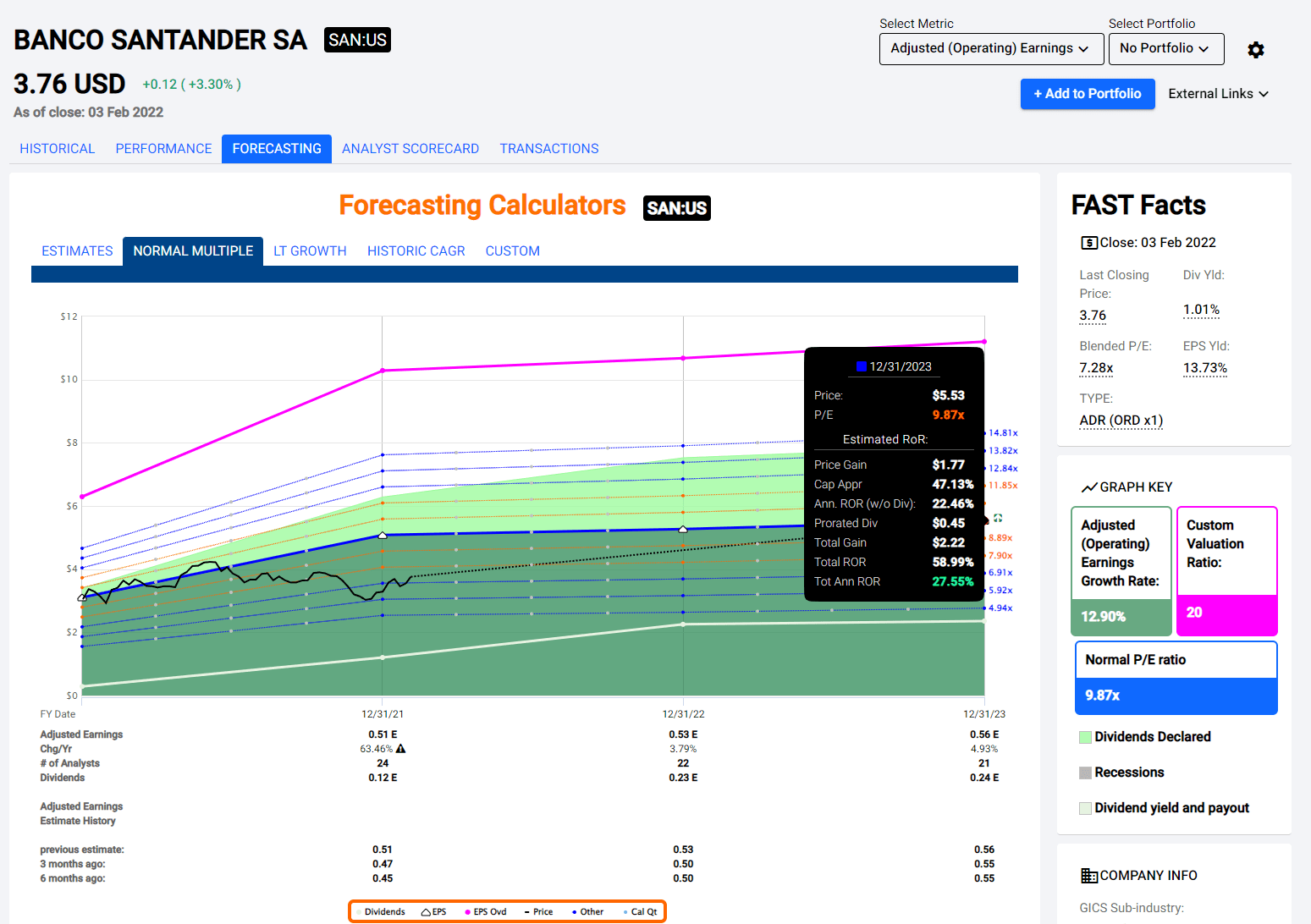Click the SAN:US ticker badge in header
The height and width of the screenshot is (924, 1311).
[357, 40]
